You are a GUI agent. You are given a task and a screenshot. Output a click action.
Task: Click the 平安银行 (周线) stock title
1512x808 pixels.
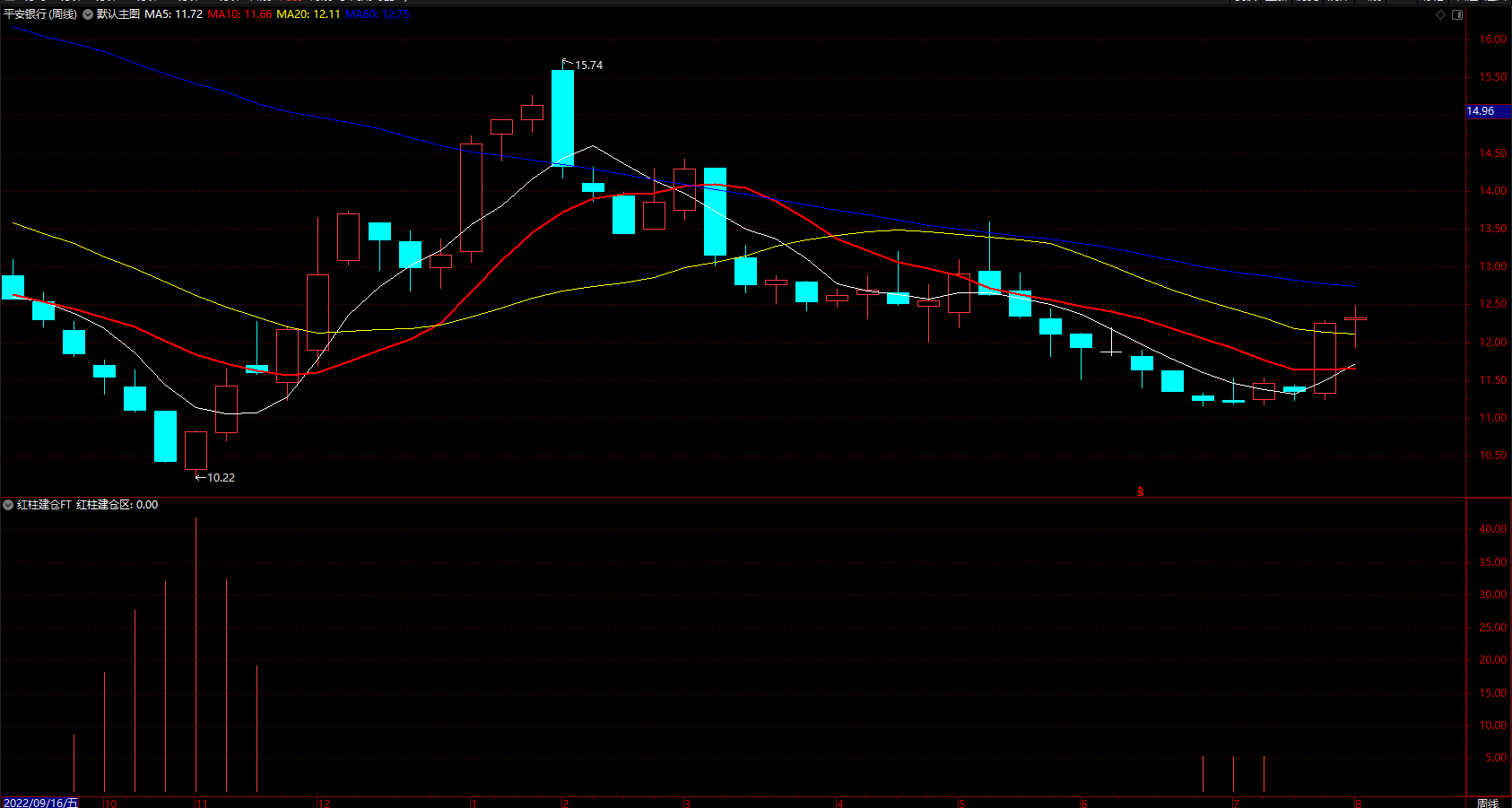click(40, 14)
